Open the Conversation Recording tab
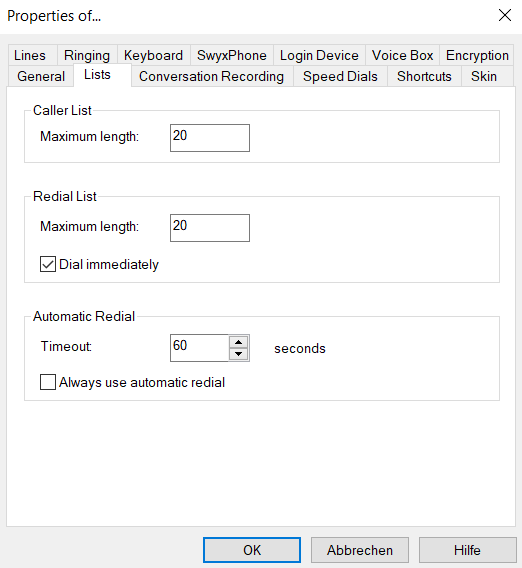This screenshot has height=568, width=522. [212, 76]
